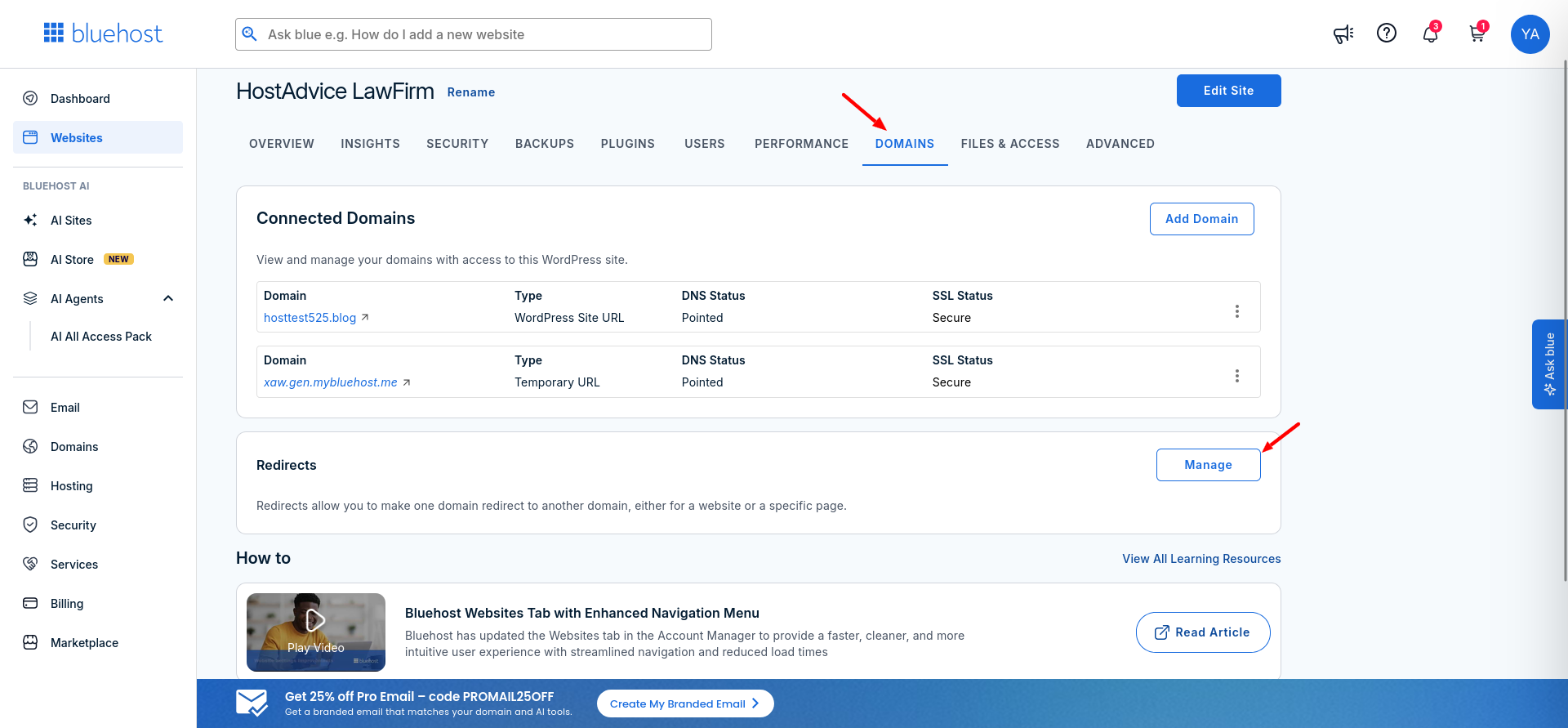Click the Dashboard sidebar icon
The height and width of the screenshot is (728, 1568).
30,98
